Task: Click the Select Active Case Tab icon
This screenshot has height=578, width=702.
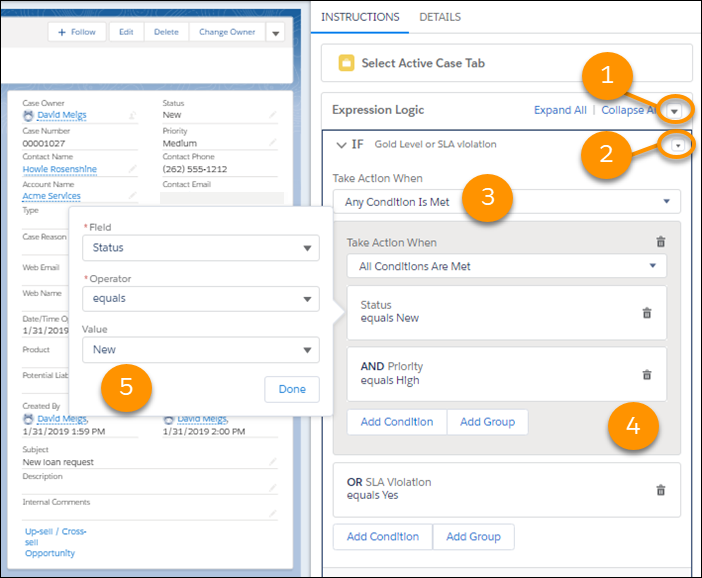Action: point(346,63)
